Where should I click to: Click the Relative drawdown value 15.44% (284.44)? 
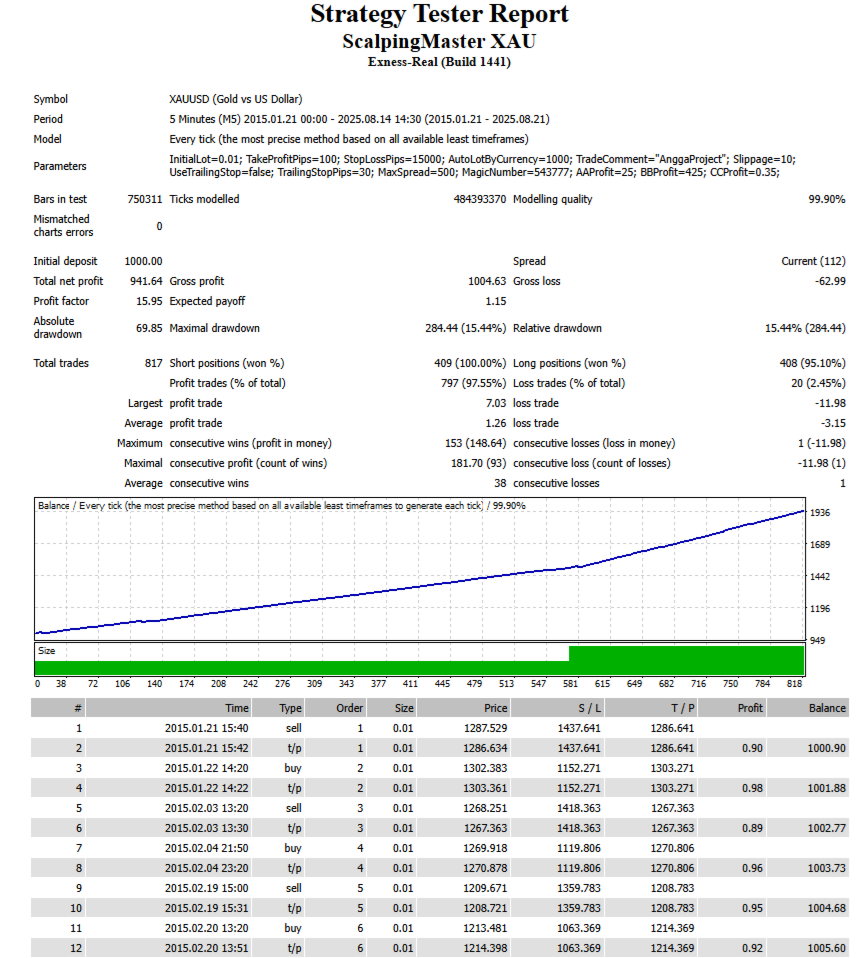(805, 328)
